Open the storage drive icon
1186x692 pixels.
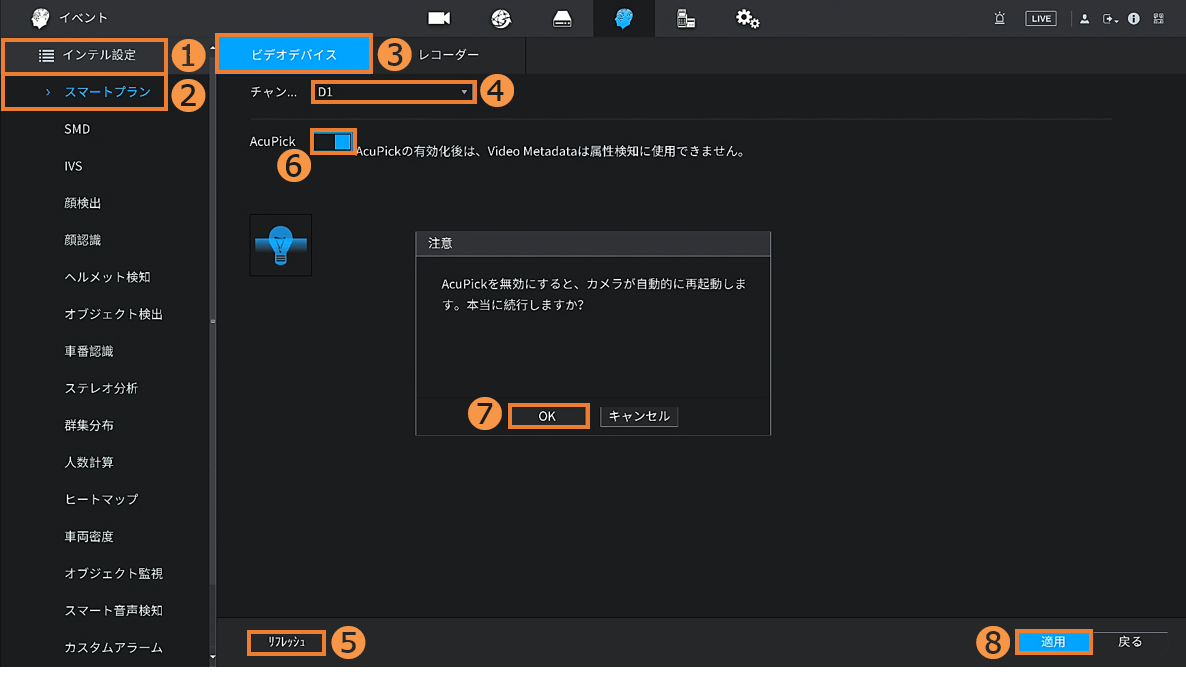(562, 18)
